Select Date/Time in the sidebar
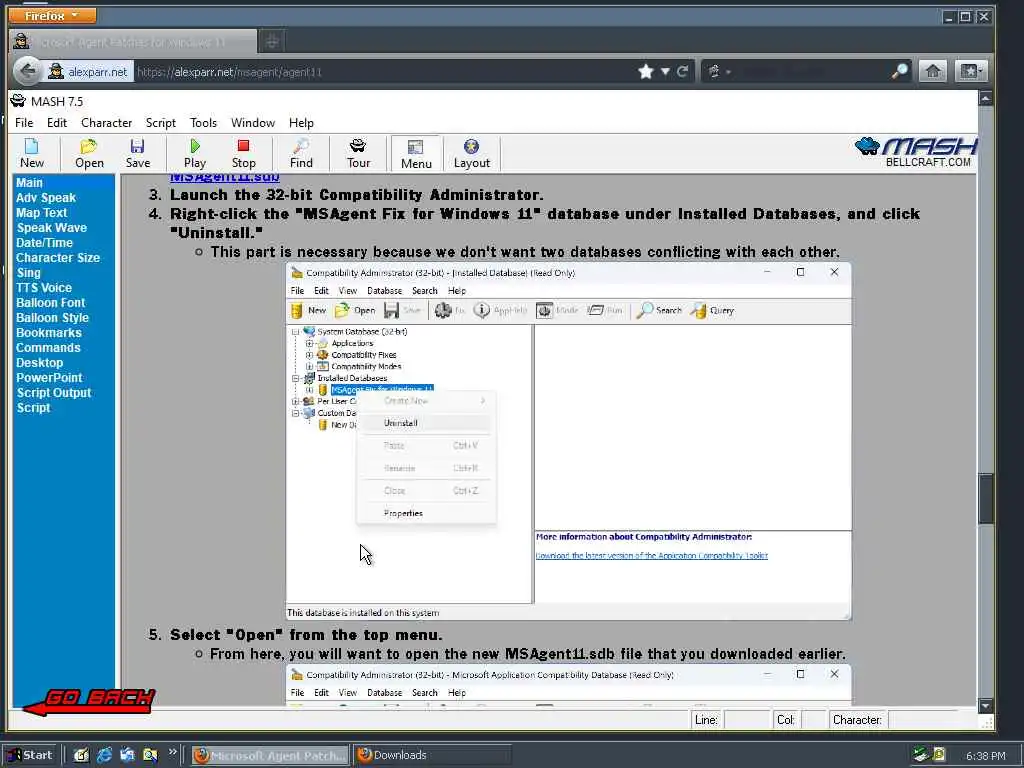This screenshot has width=1024, height=768. click(x=44, y=243)
